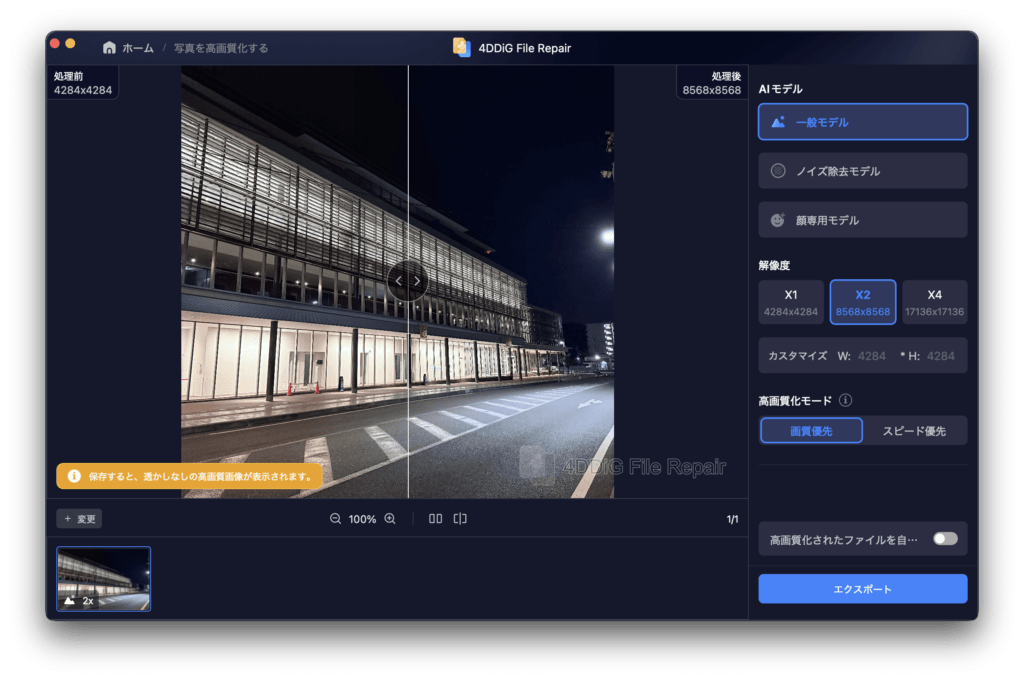Choose X2 8568x8568 resolution
The height and width of the screenshot is (681, 1024).
[863, 302]
